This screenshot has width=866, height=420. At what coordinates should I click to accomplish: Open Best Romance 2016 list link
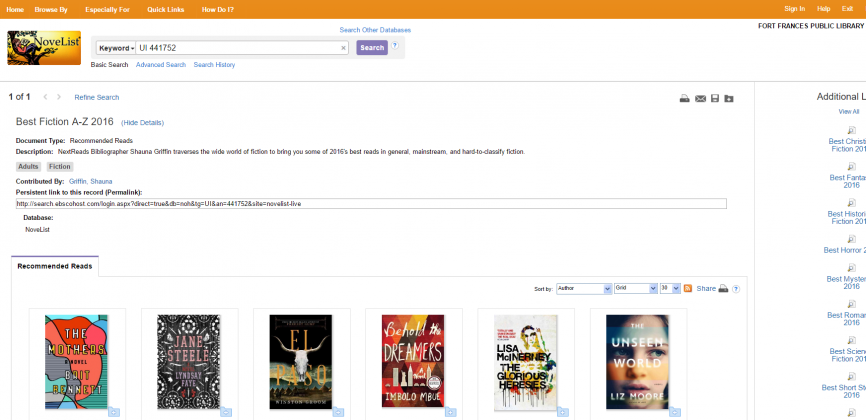click(x=847, y=319)
